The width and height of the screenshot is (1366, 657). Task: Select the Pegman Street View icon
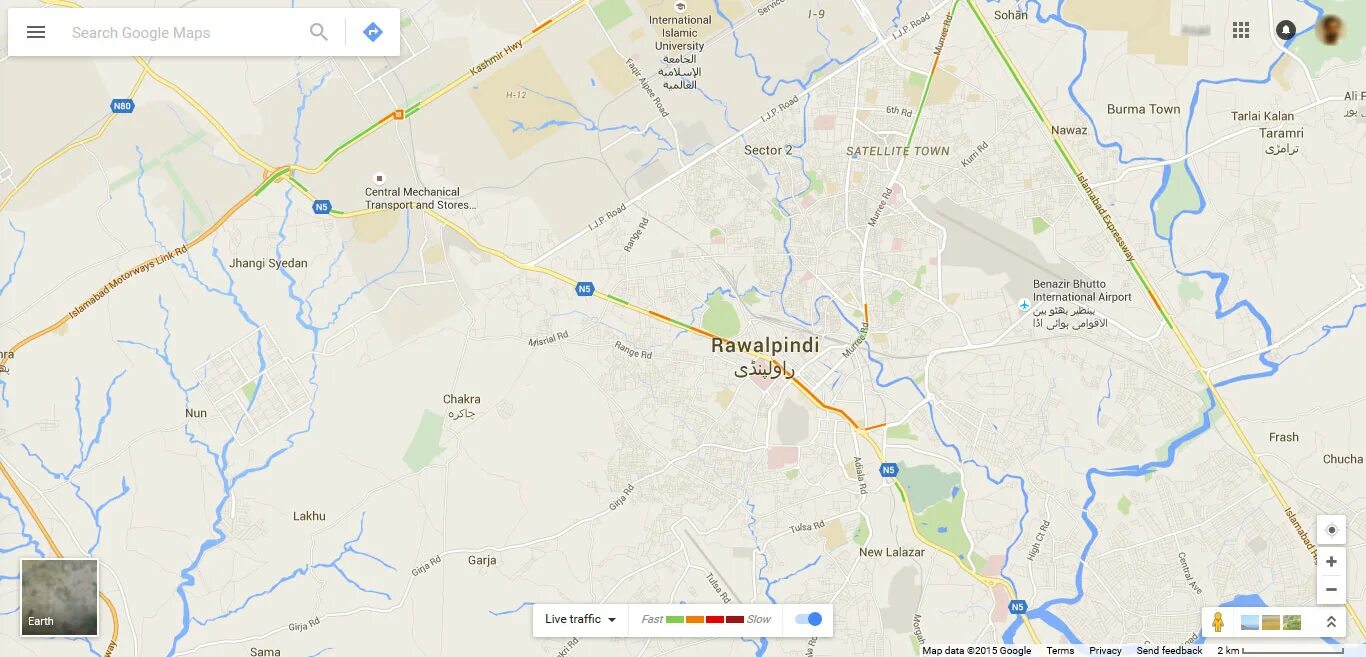pos(1218,622)
